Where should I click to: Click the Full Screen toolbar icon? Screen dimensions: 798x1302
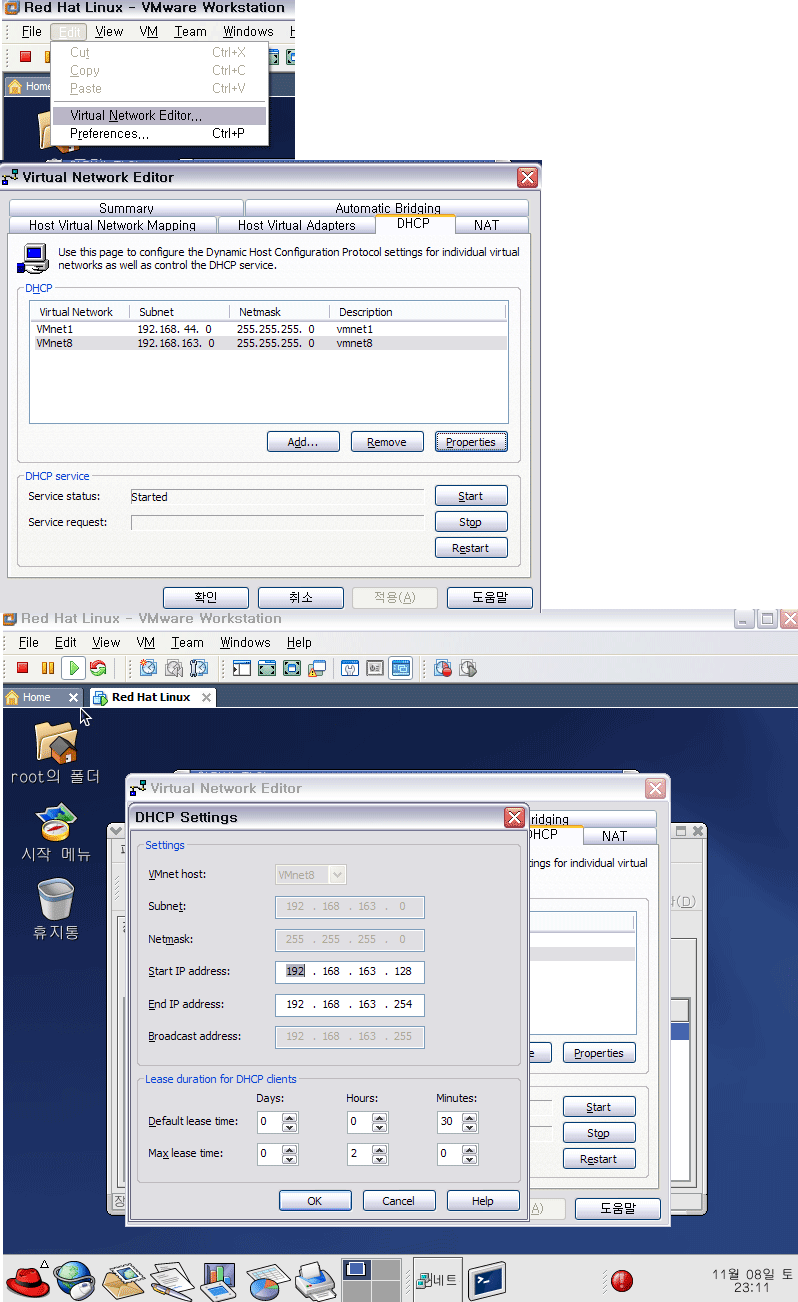click(292, 668)
